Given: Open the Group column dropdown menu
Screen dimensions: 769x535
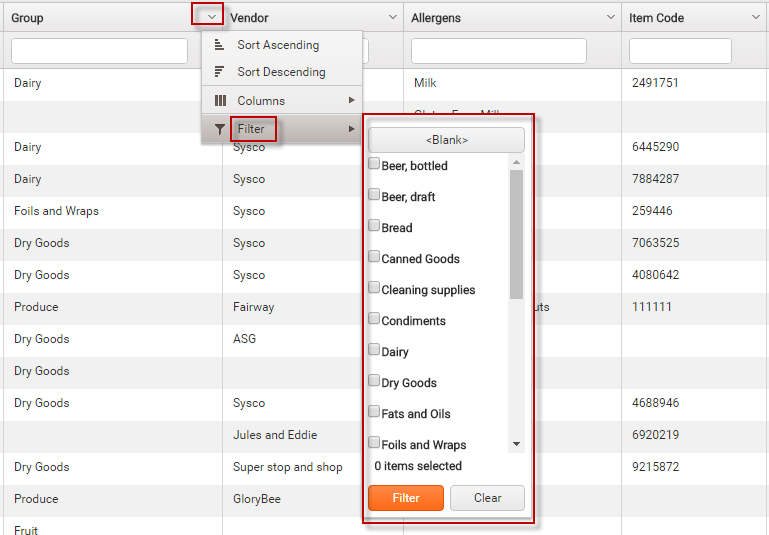Looking at the screenshot, I should click(211, 17).
